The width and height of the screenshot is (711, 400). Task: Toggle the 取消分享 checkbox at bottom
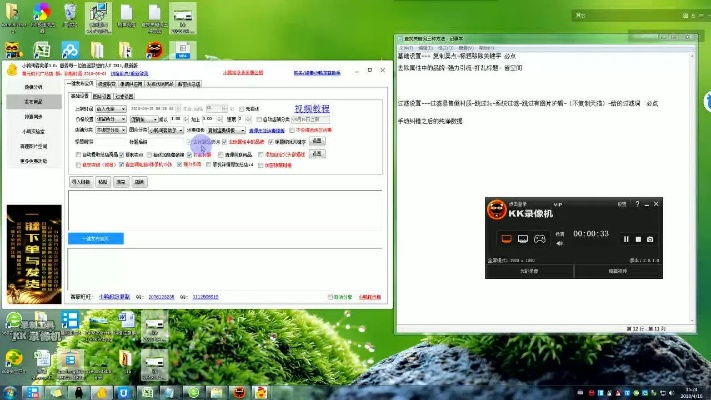331,296
